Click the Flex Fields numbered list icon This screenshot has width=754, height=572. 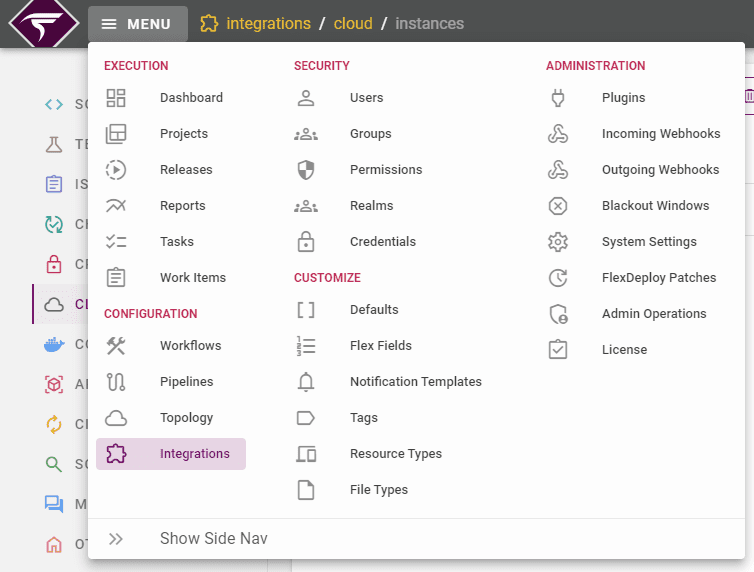click(x=306, y=346)
